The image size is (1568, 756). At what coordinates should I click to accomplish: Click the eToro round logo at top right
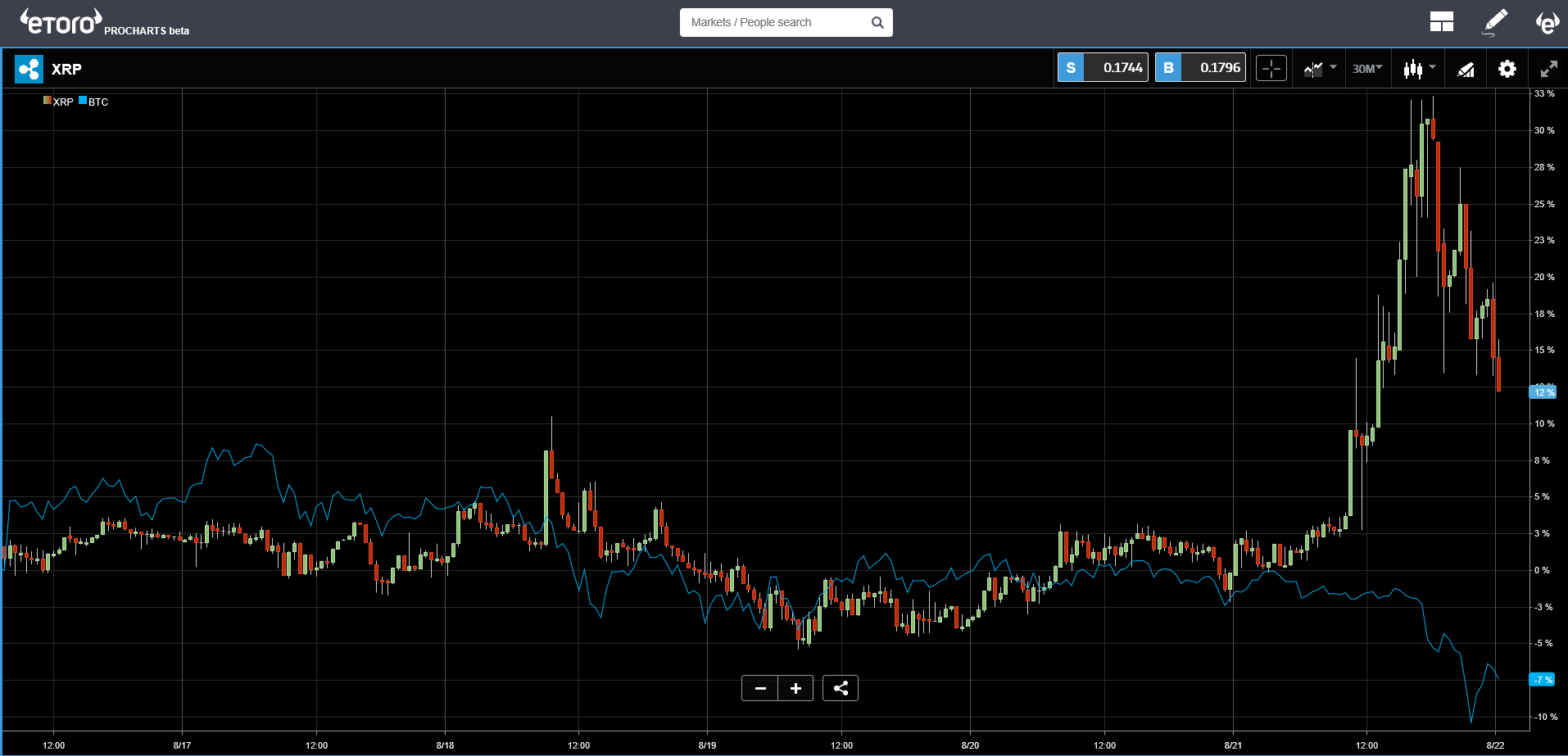[1548, 22]
